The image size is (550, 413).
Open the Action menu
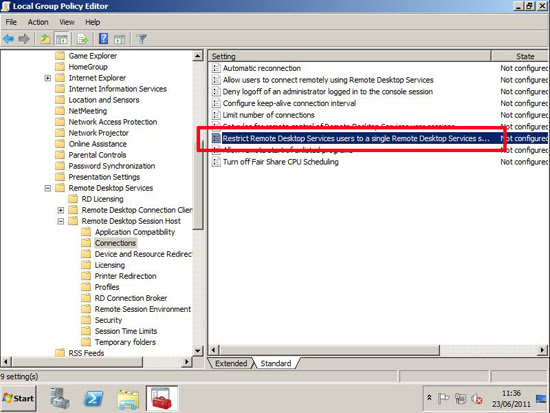pos(38,22)
